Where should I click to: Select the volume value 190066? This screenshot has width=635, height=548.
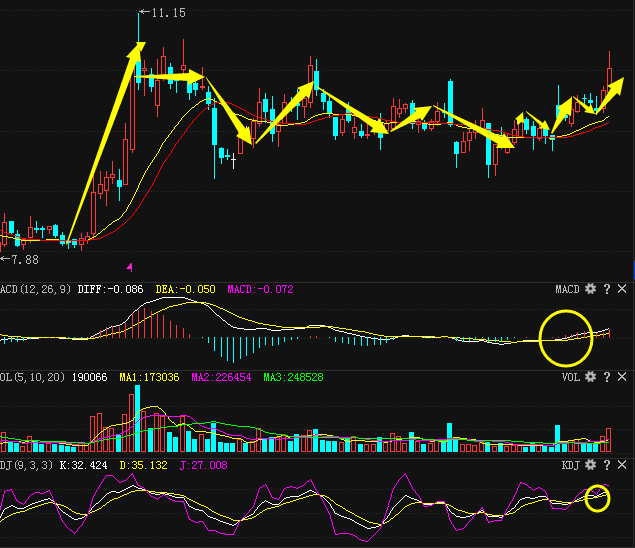(x=89, y=377)
